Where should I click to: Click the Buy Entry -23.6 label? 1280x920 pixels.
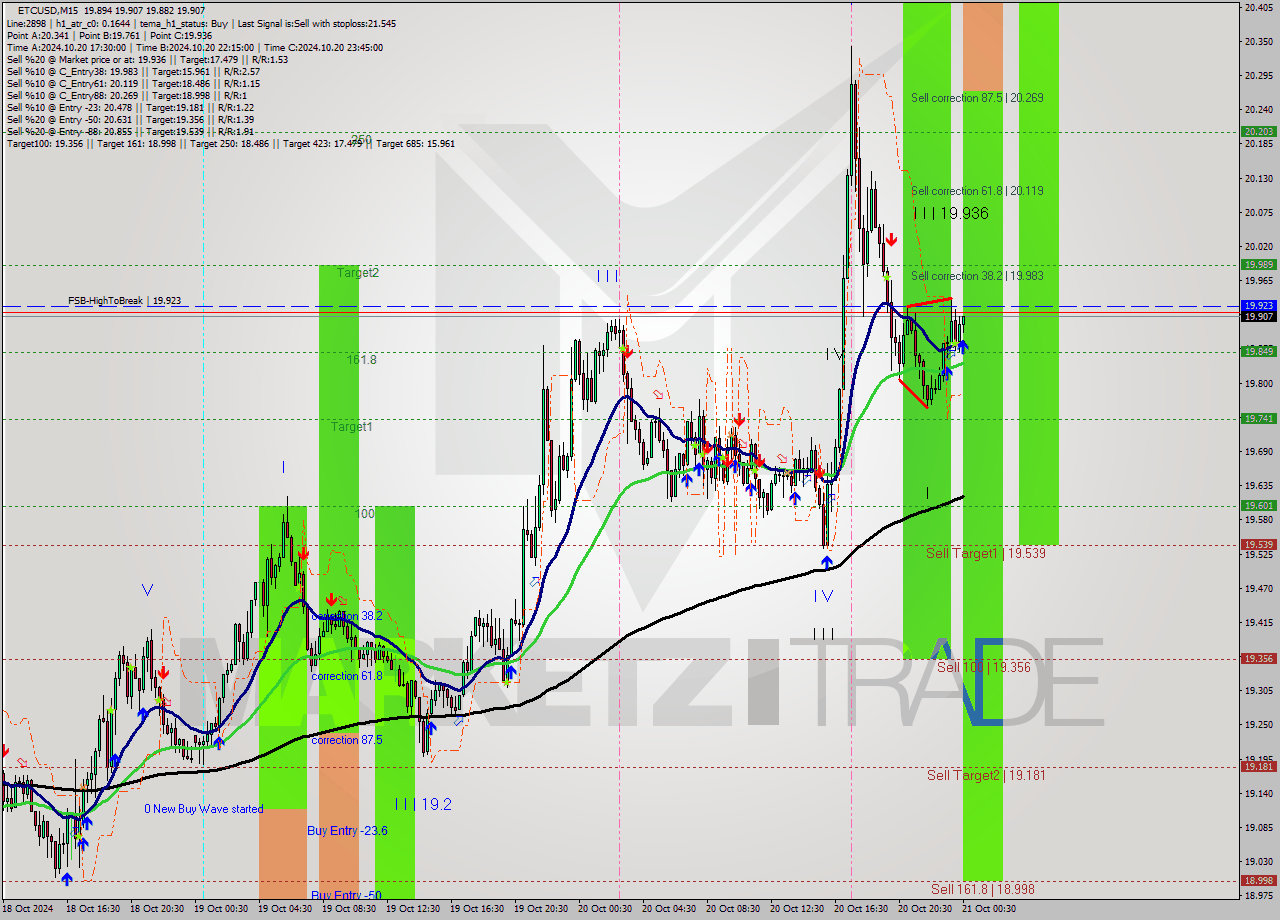click(347, 831)
